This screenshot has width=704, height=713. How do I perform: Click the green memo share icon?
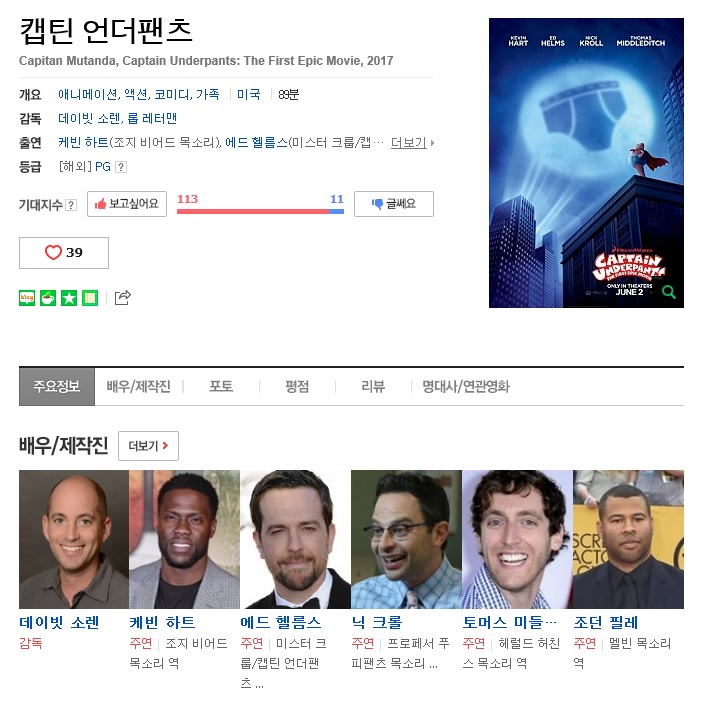click(x=90, y=298)
